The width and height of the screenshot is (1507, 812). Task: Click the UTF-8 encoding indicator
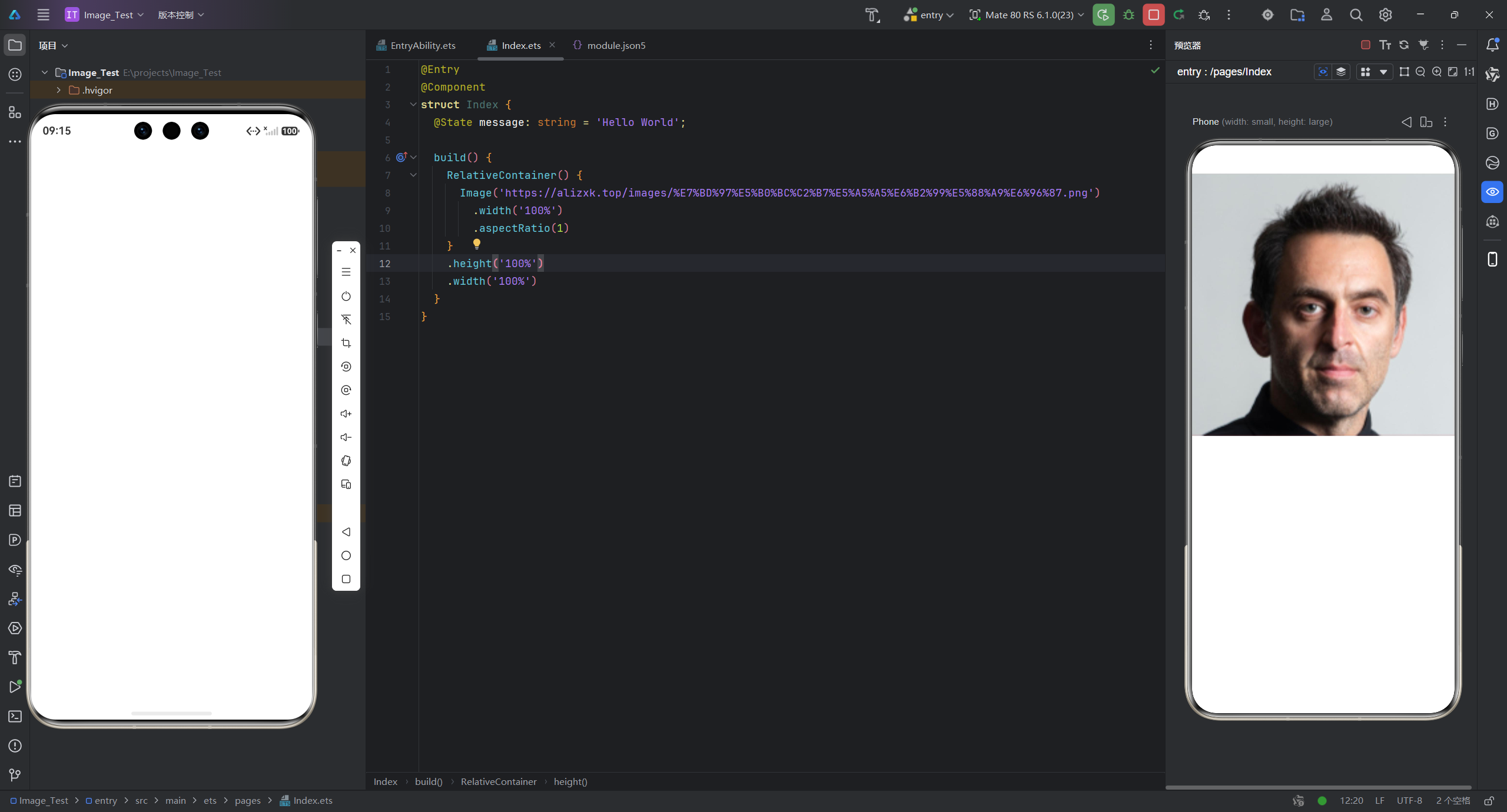tap(1409, 800)
